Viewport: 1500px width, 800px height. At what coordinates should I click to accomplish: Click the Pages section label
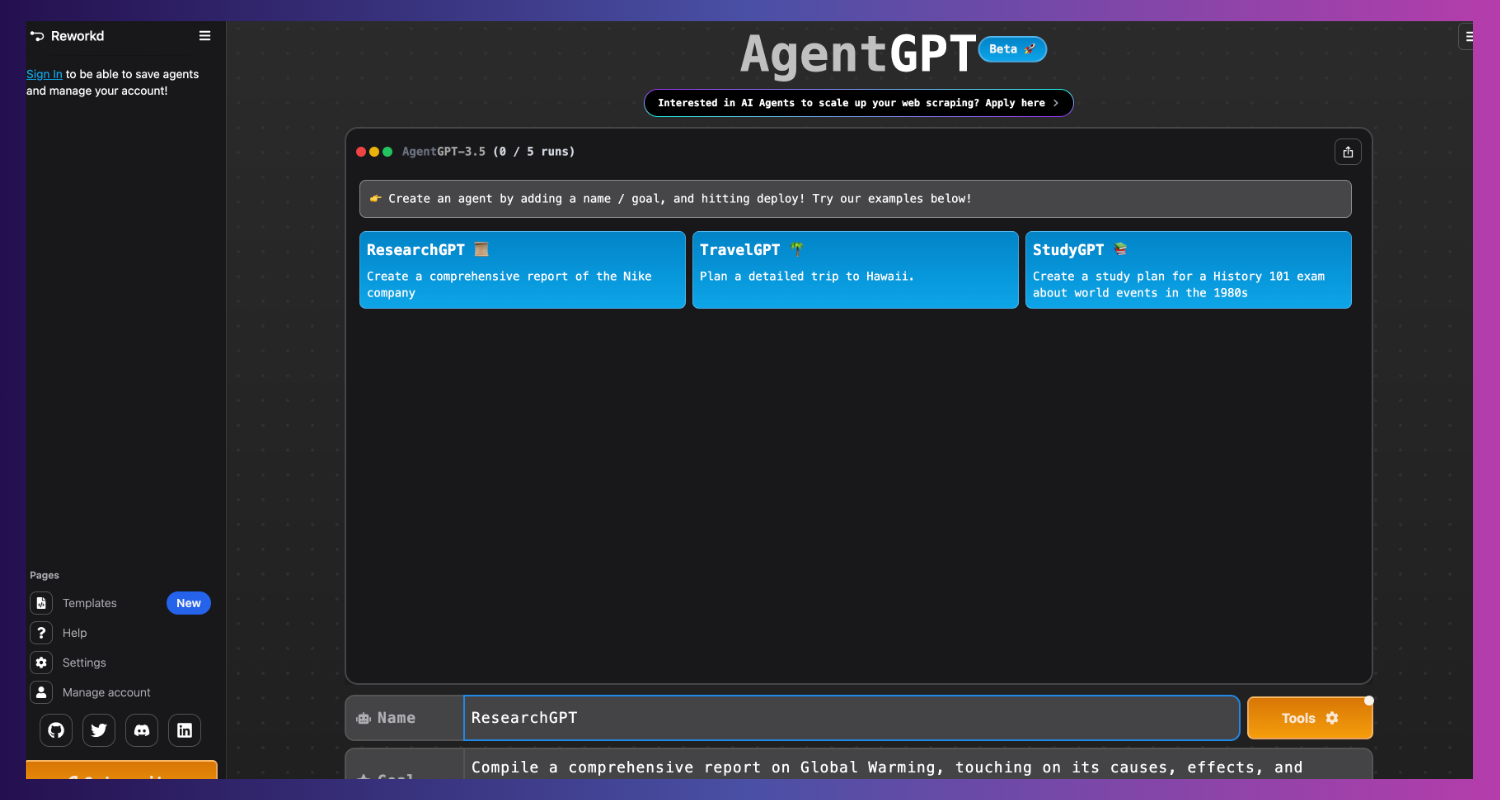pos(44,575)
